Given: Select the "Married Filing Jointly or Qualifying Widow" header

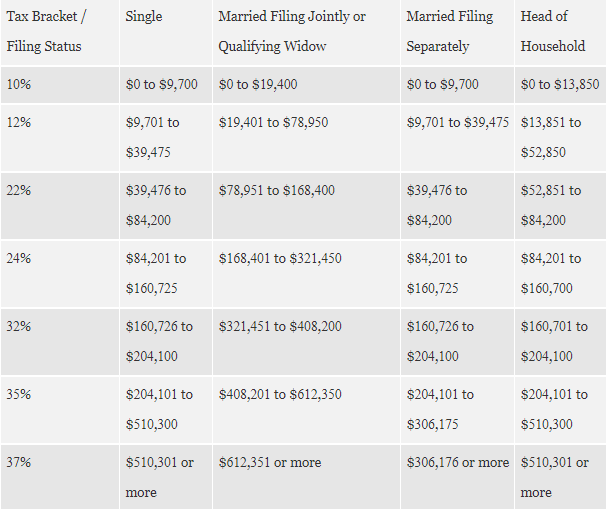Looking at the screenshot, I should [292, 31].
